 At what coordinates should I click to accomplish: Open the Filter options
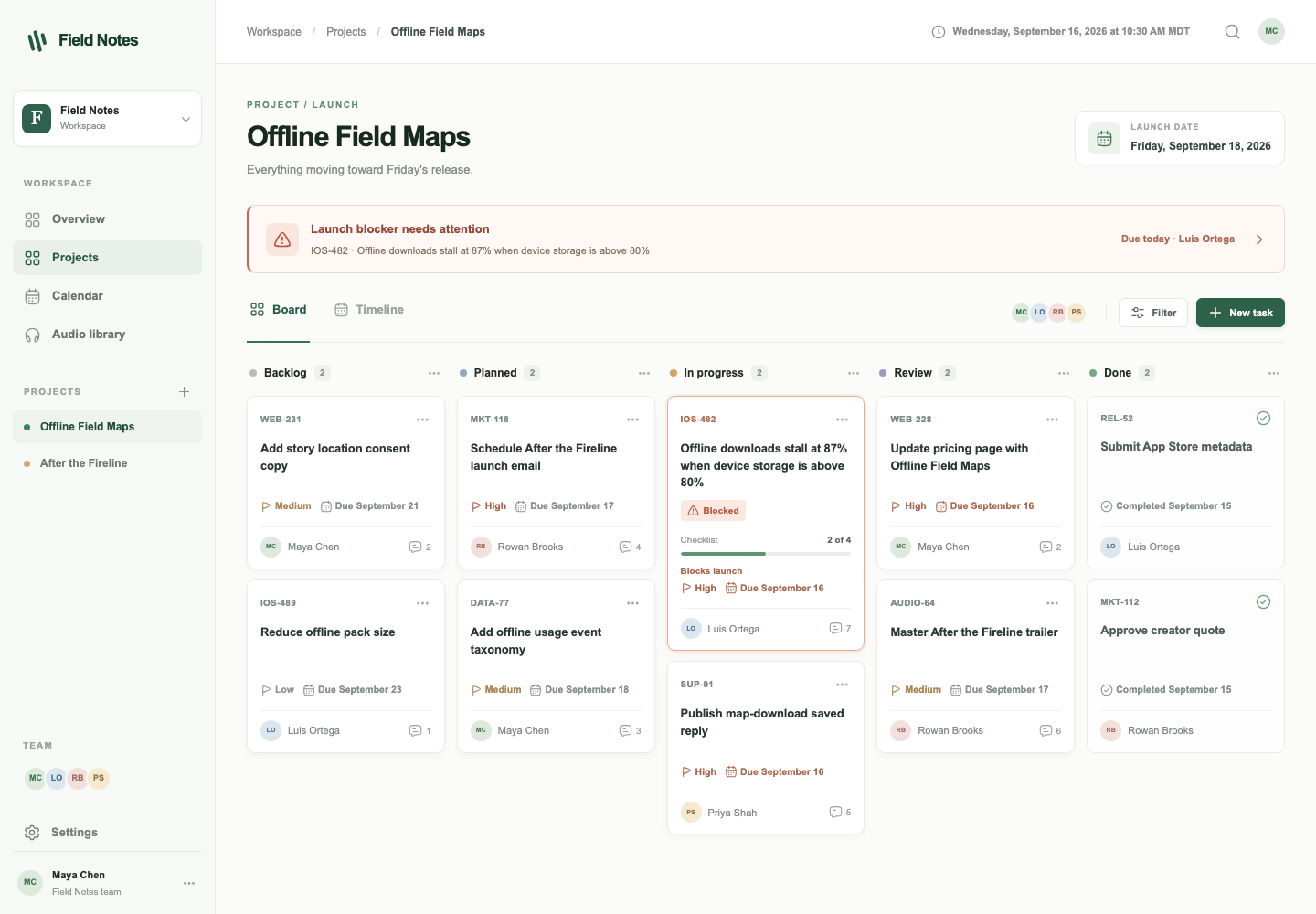point(1153,313)
